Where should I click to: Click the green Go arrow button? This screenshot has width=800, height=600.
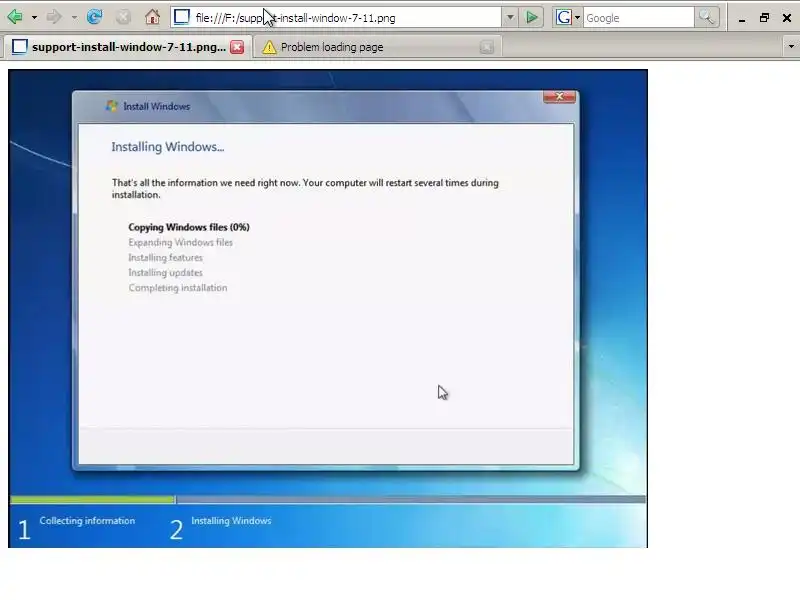point(531,17)
